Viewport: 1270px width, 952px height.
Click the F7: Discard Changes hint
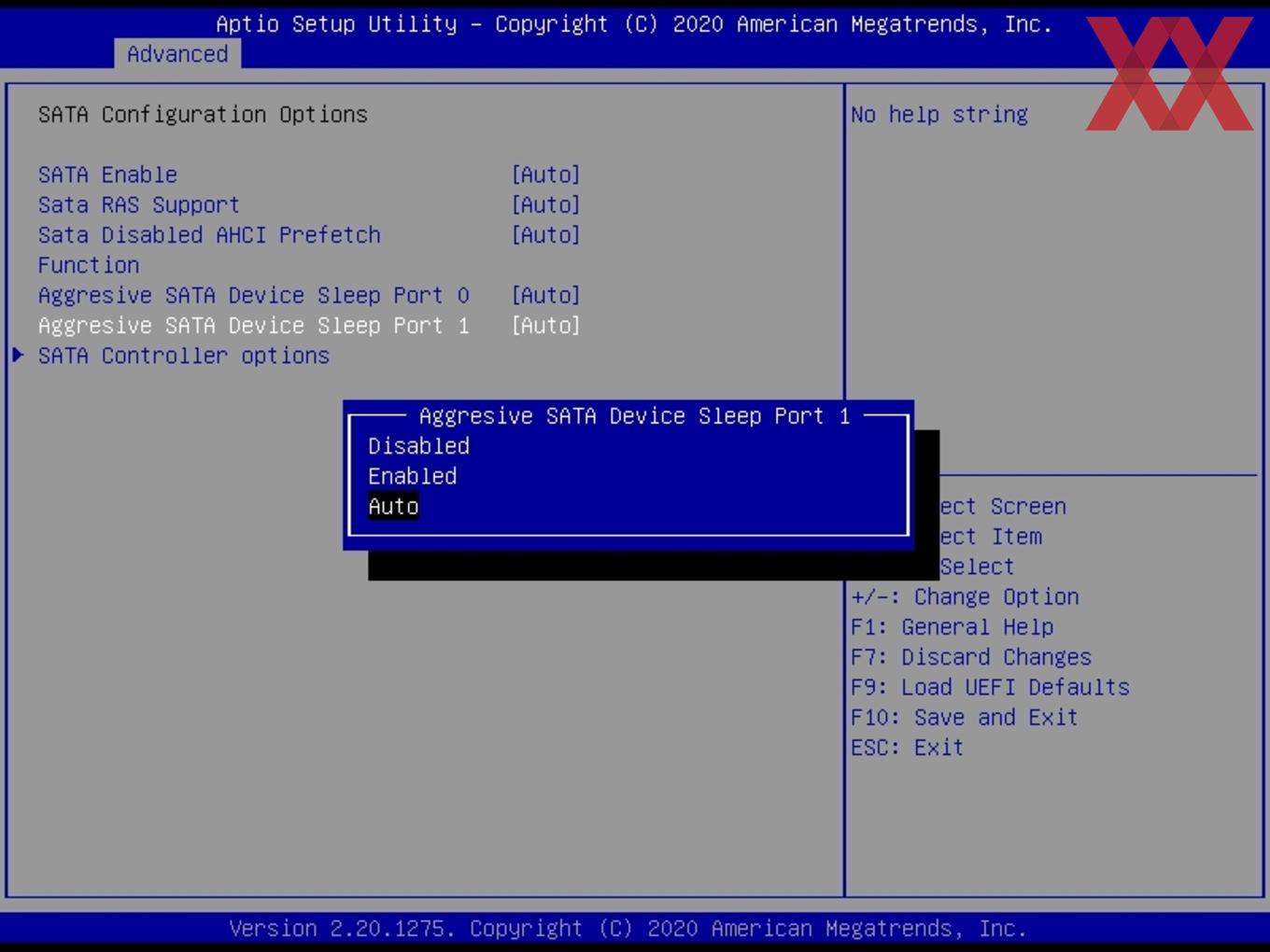[971, 656]
